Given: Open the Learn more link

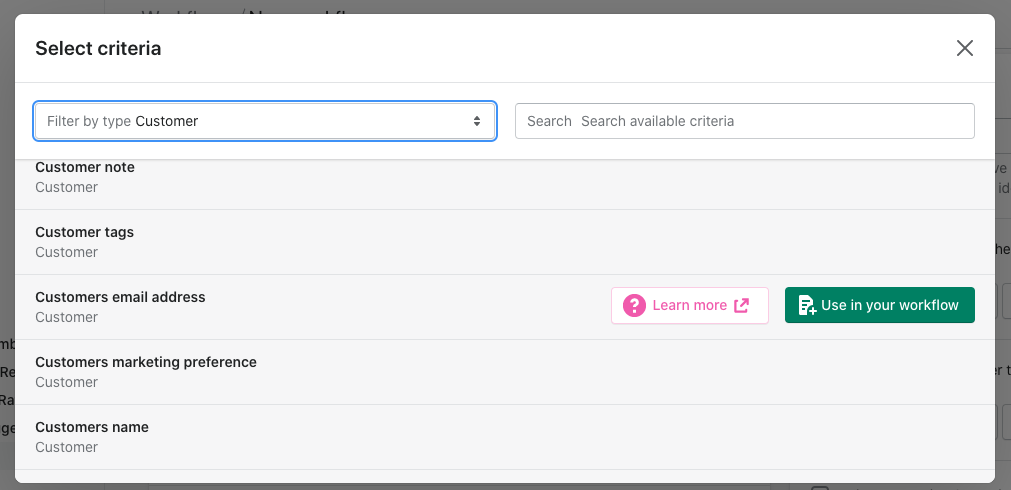Looking at the screenshot, I should (690, 306).
